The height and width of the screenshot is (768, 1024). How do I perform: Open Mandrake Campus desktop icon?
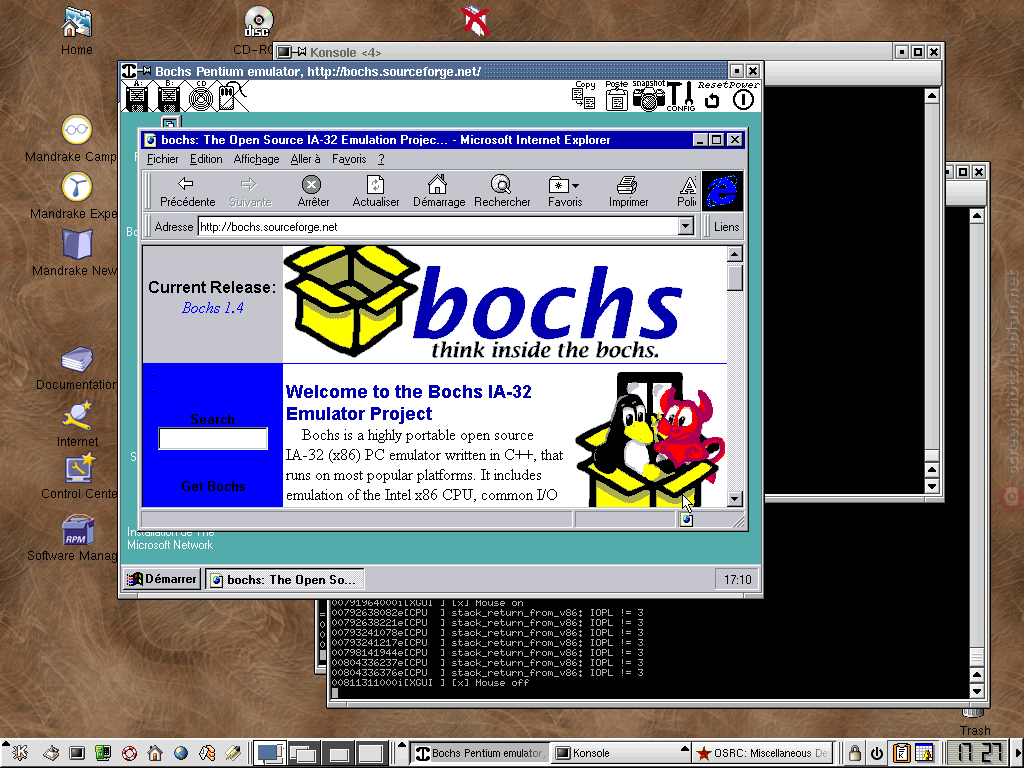(76, 138)
